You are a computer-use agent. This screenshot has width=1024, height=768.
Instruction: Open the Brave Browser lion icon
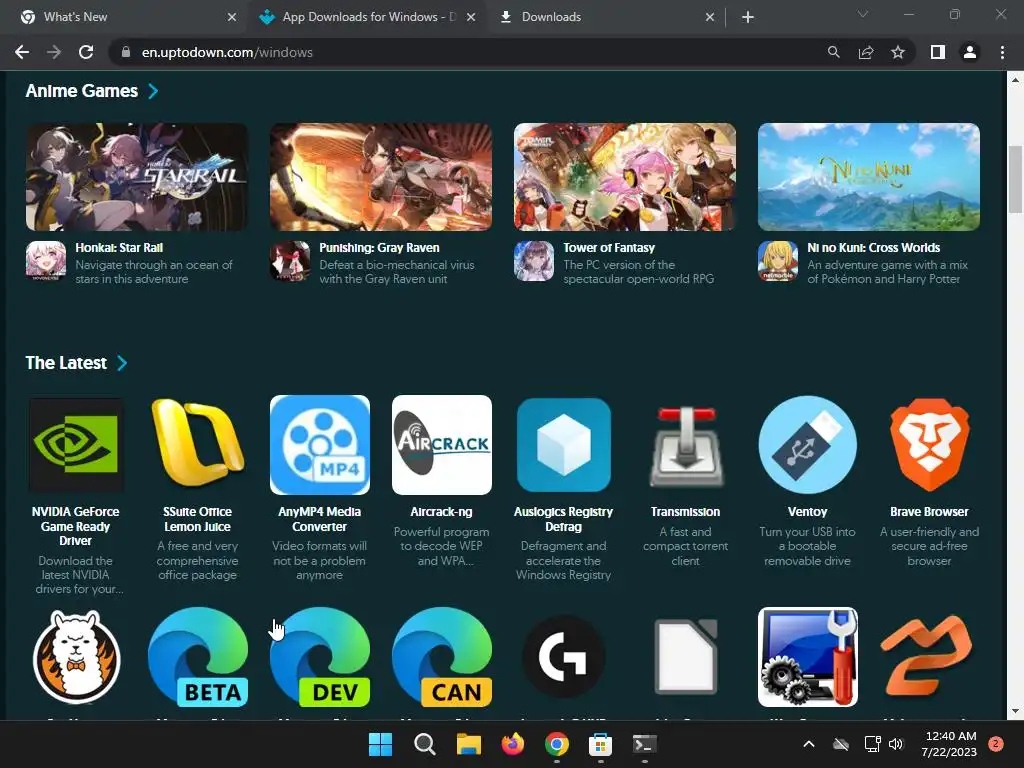point(929,445)
